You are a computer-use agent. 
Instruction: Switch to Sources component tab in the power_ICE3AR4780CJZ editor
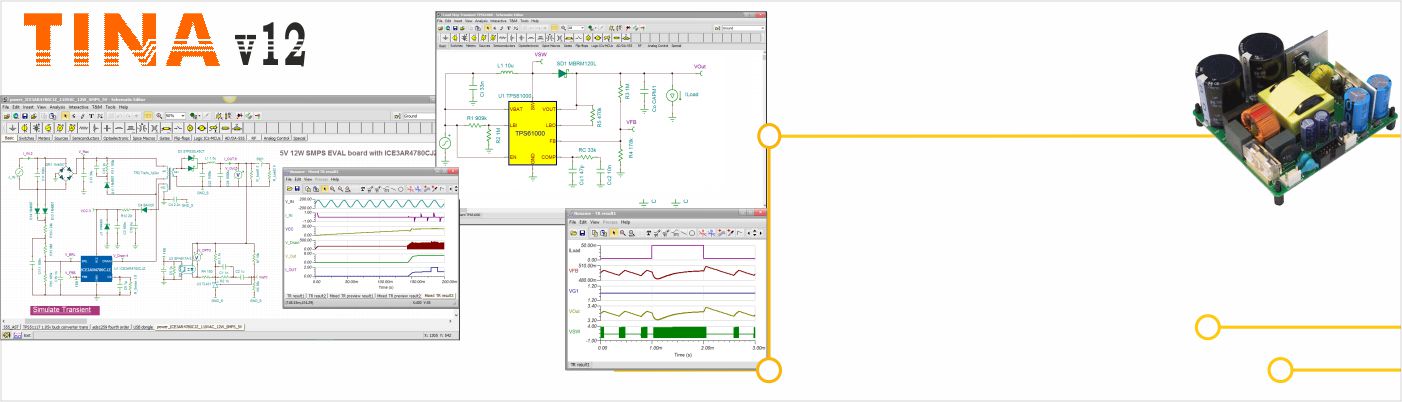click(61, 139)
